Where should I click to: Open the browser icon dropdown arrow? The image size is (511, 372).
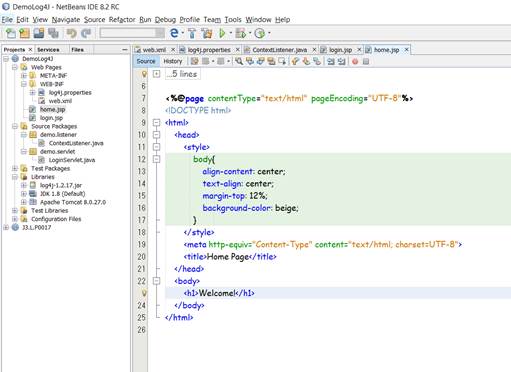coord(183,33)
